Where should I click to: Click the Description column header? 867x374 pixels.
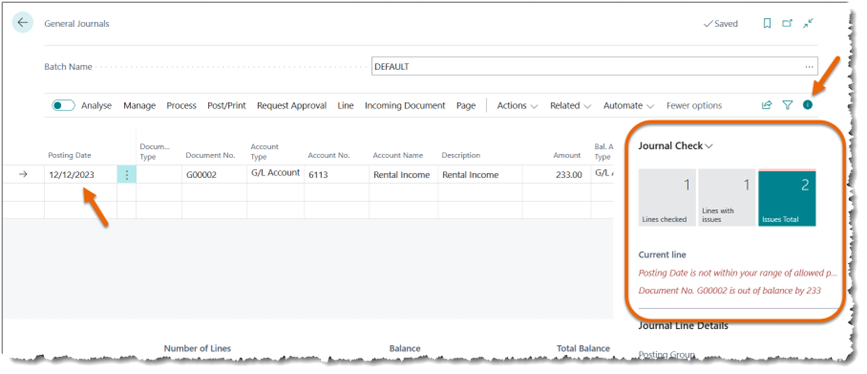461,155
